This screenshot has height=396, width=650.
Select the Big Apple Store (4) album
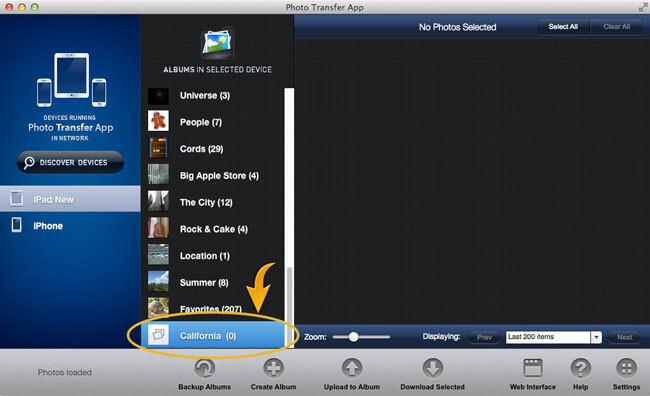(213, 176)
